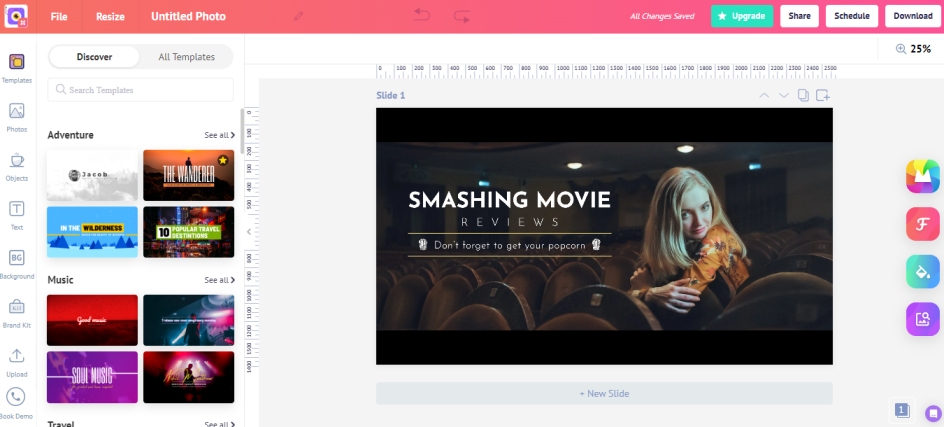Click the popcorn reminder text on canvas
Viewport: 944px width, 427px height.
point(509,245)
